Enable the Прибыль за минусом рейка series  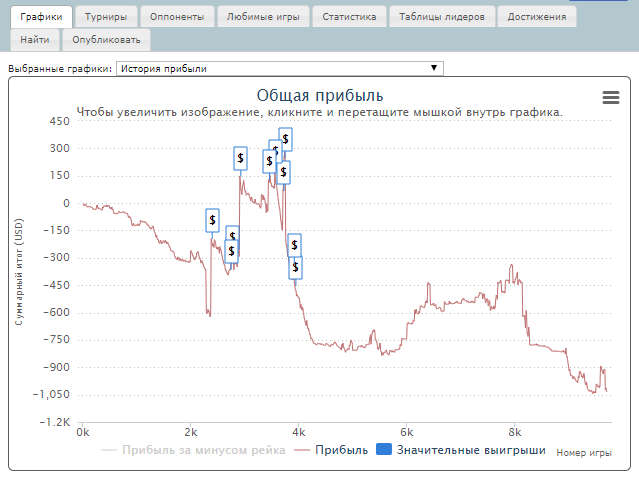click(193, 450)
